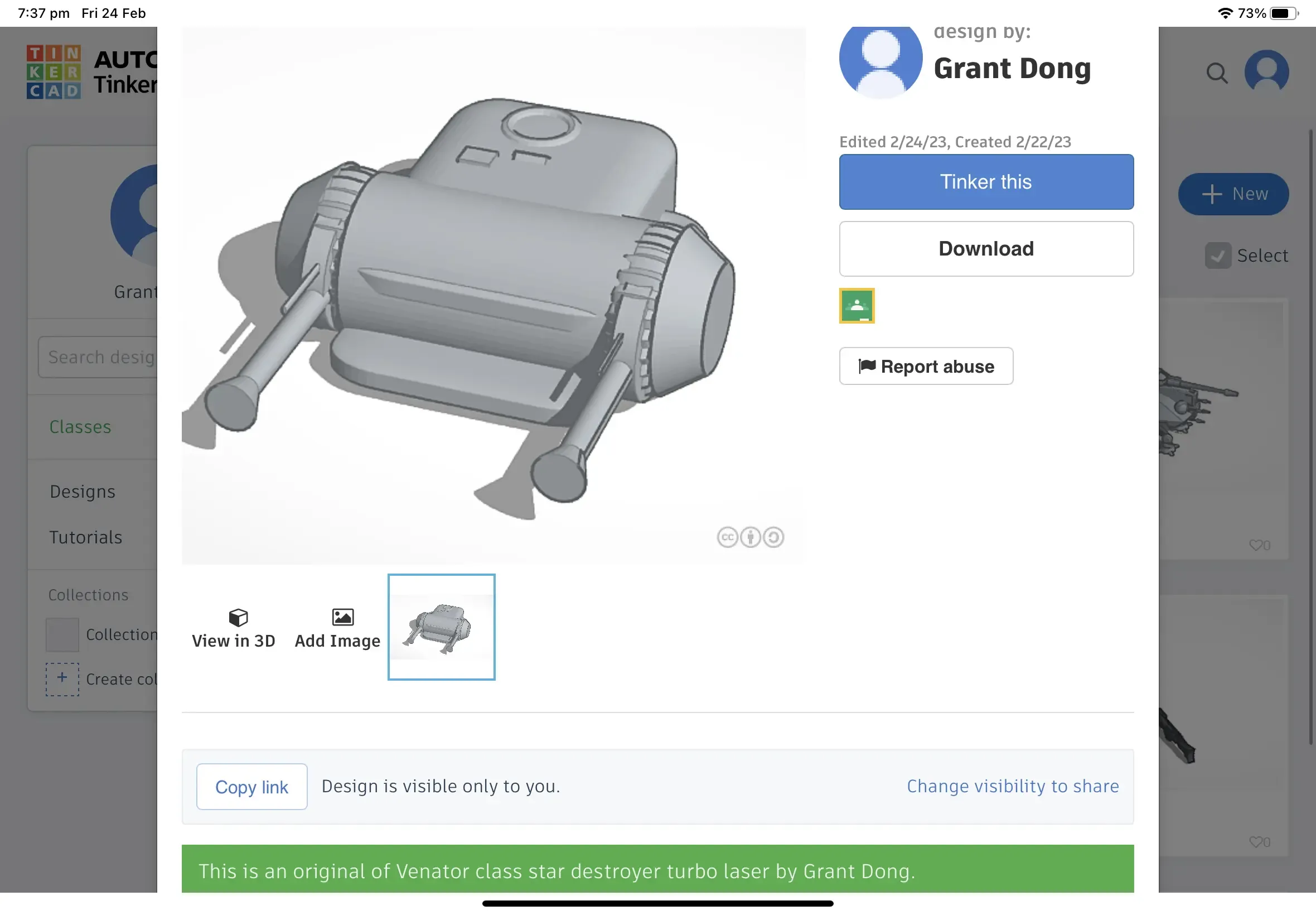This screenshot has width=1316, height=915.
Task: Click the Add Image picture icon
Action: 342,617
